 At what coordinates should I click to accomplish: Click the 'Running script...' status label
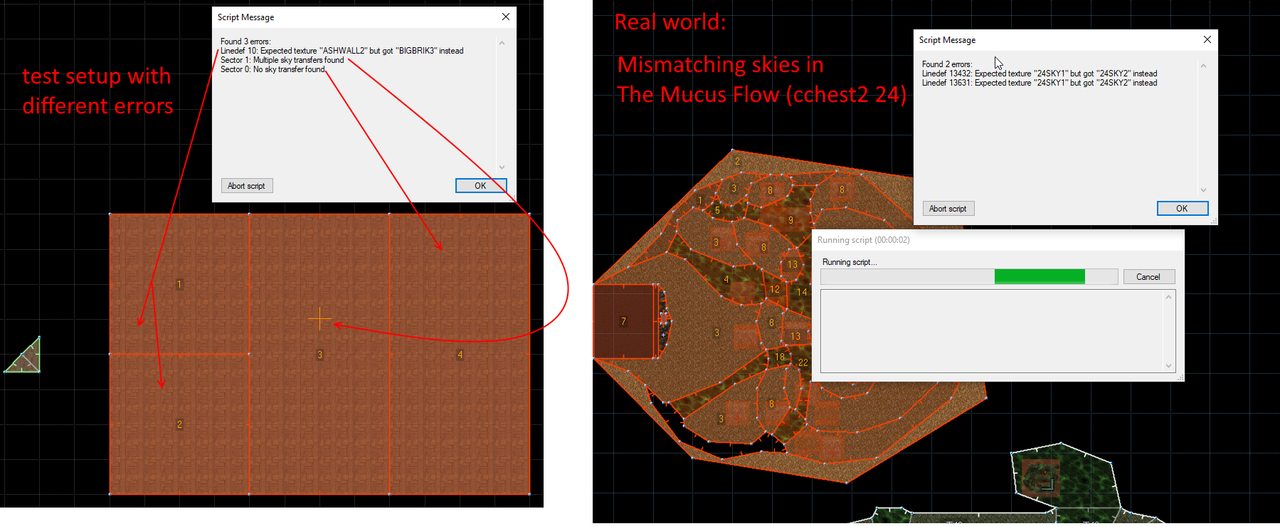[849, 262]
